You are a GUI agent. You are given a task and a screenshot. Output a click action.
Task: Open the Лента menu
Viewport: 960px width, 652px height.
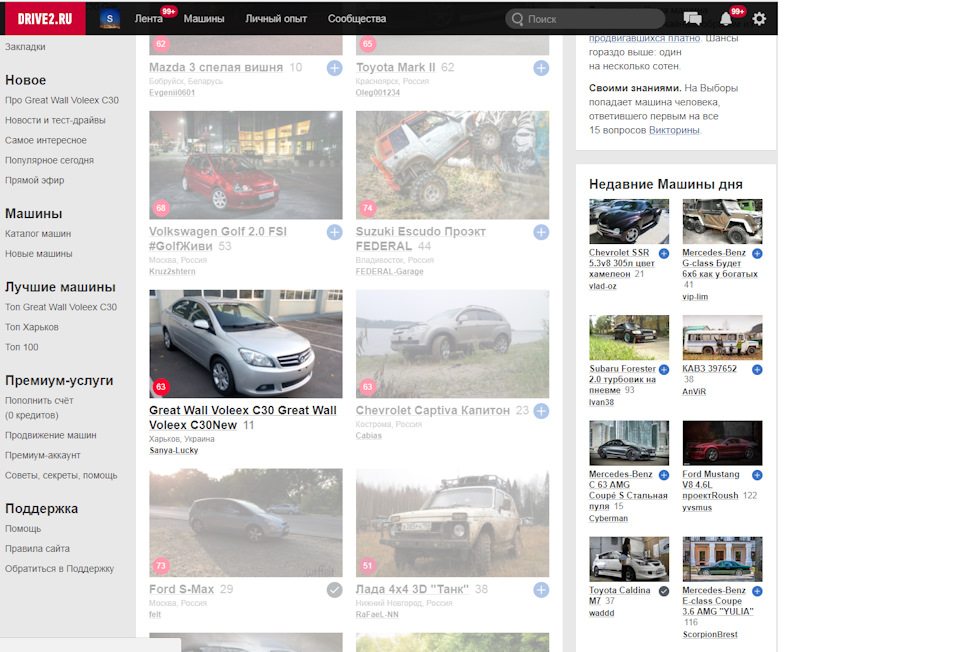[149, 19]
